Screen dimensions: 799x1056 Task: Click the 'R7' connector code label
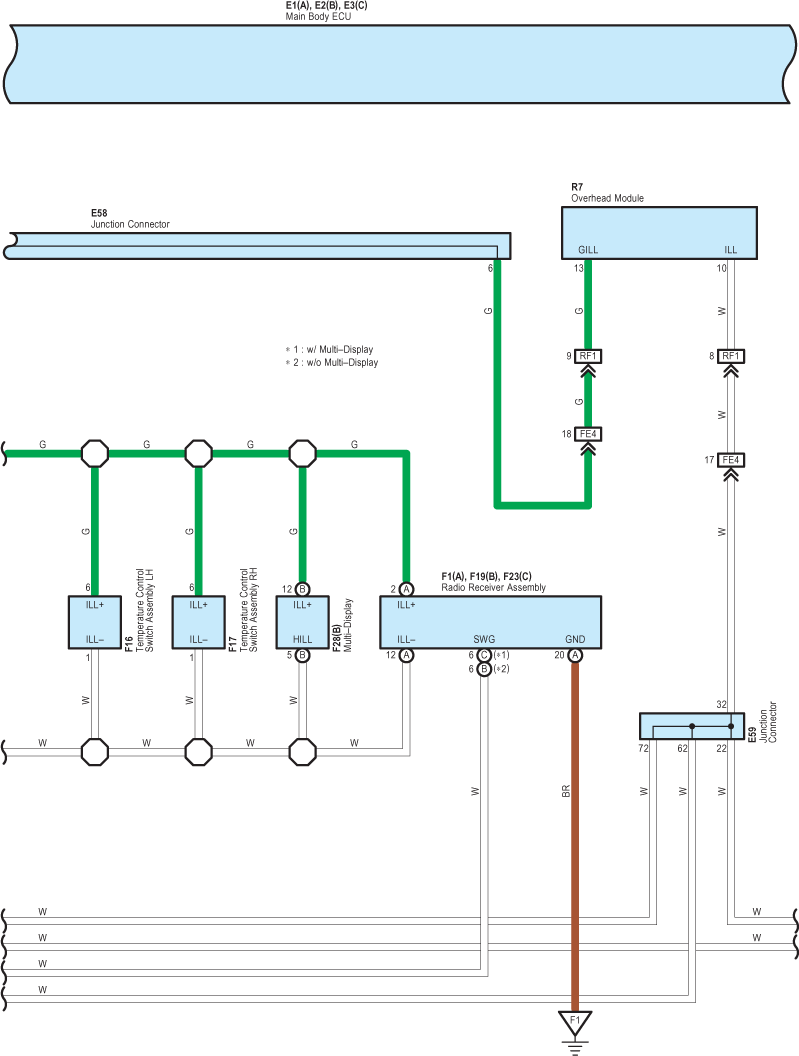tap(577, 187)
